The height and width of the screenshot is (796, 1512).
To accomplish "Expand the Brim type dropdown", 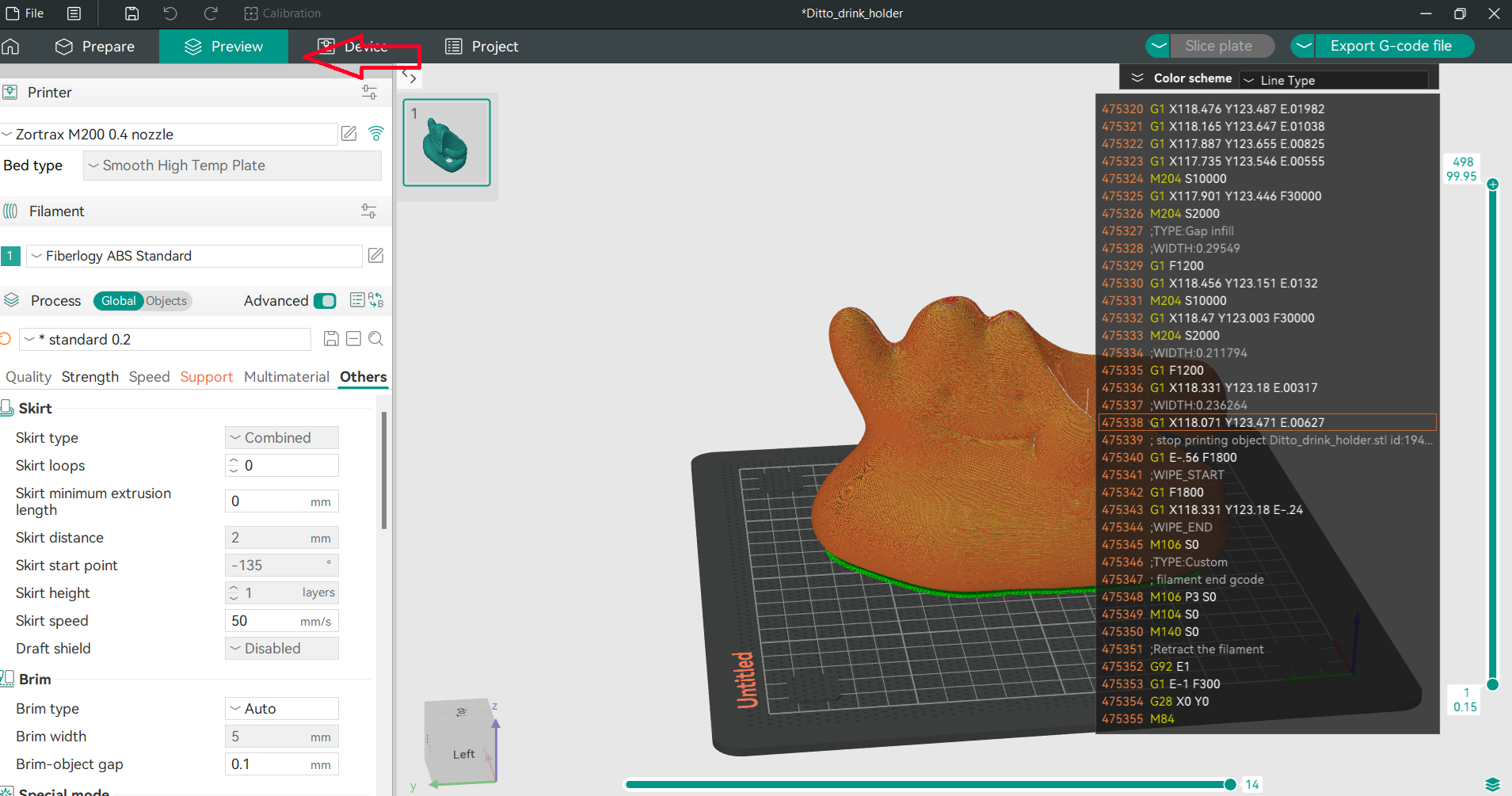I will (x=282, y=708).
